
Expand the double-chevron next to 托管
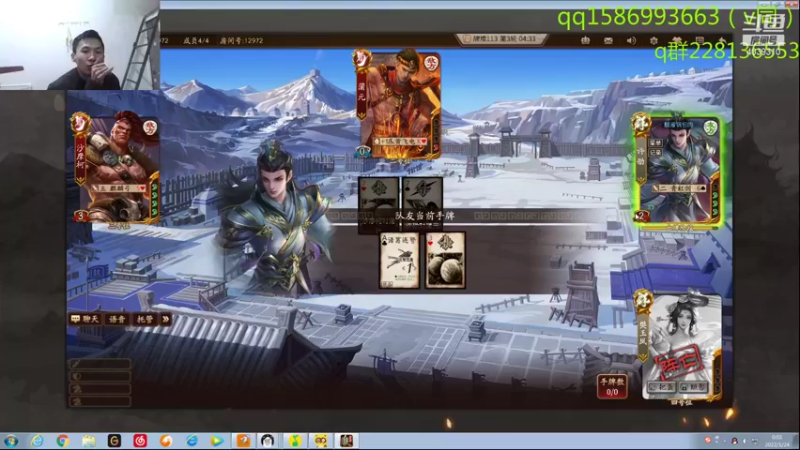[x=166, y=319]
